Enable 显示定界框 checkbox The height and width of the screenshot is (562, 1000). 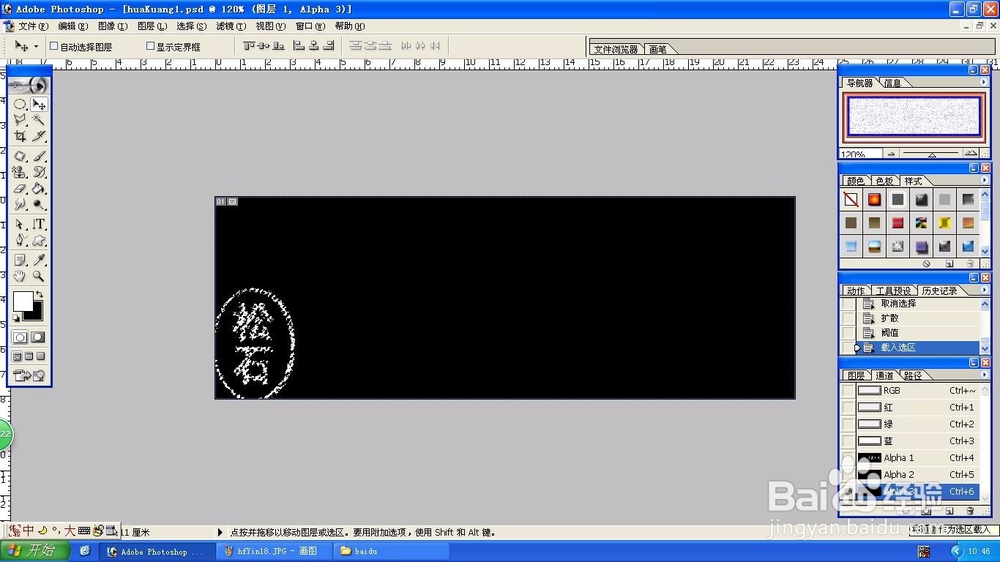(151, 46)
